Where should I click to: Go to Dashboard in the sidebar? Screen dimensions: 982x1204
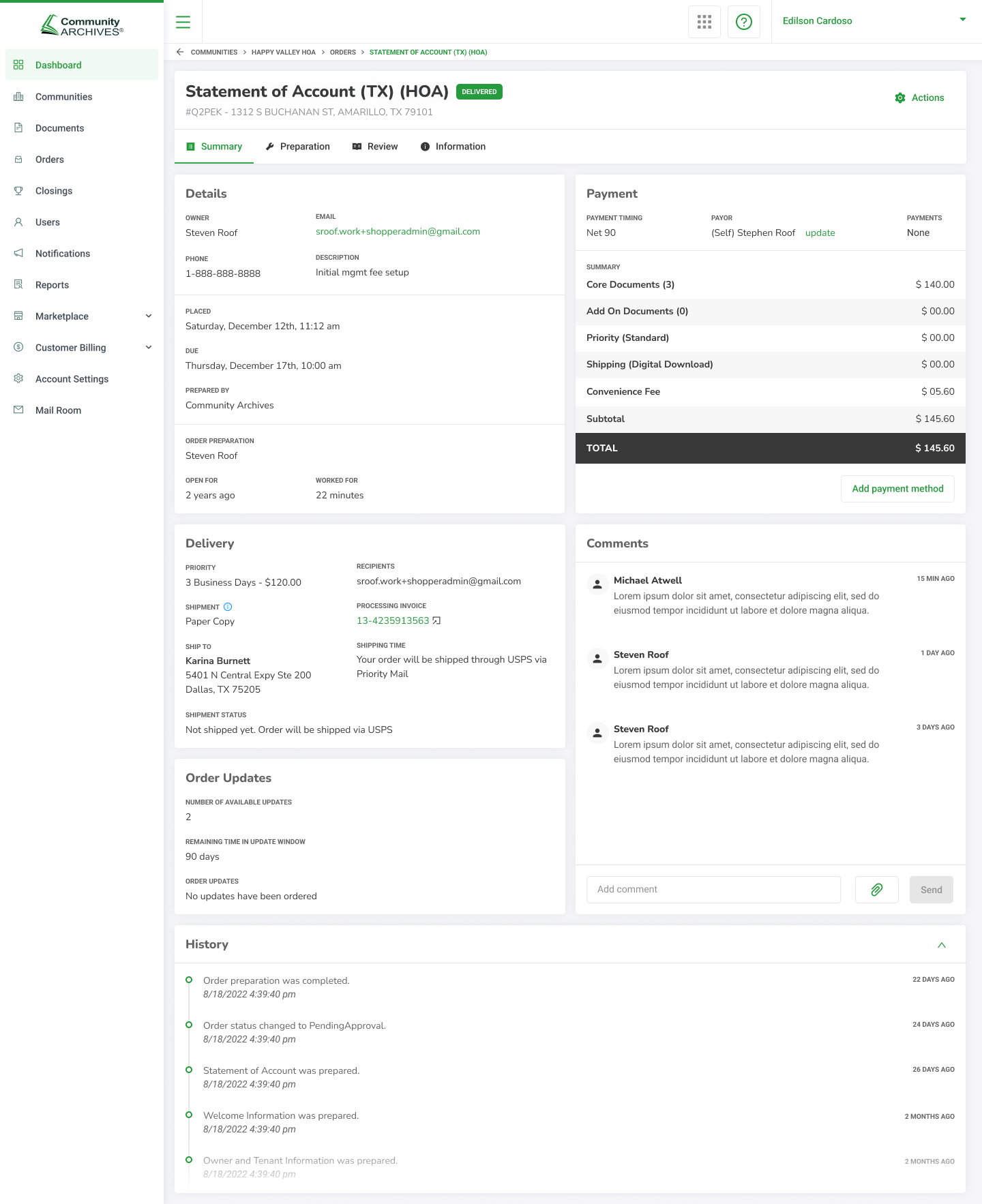coord(82,65)
